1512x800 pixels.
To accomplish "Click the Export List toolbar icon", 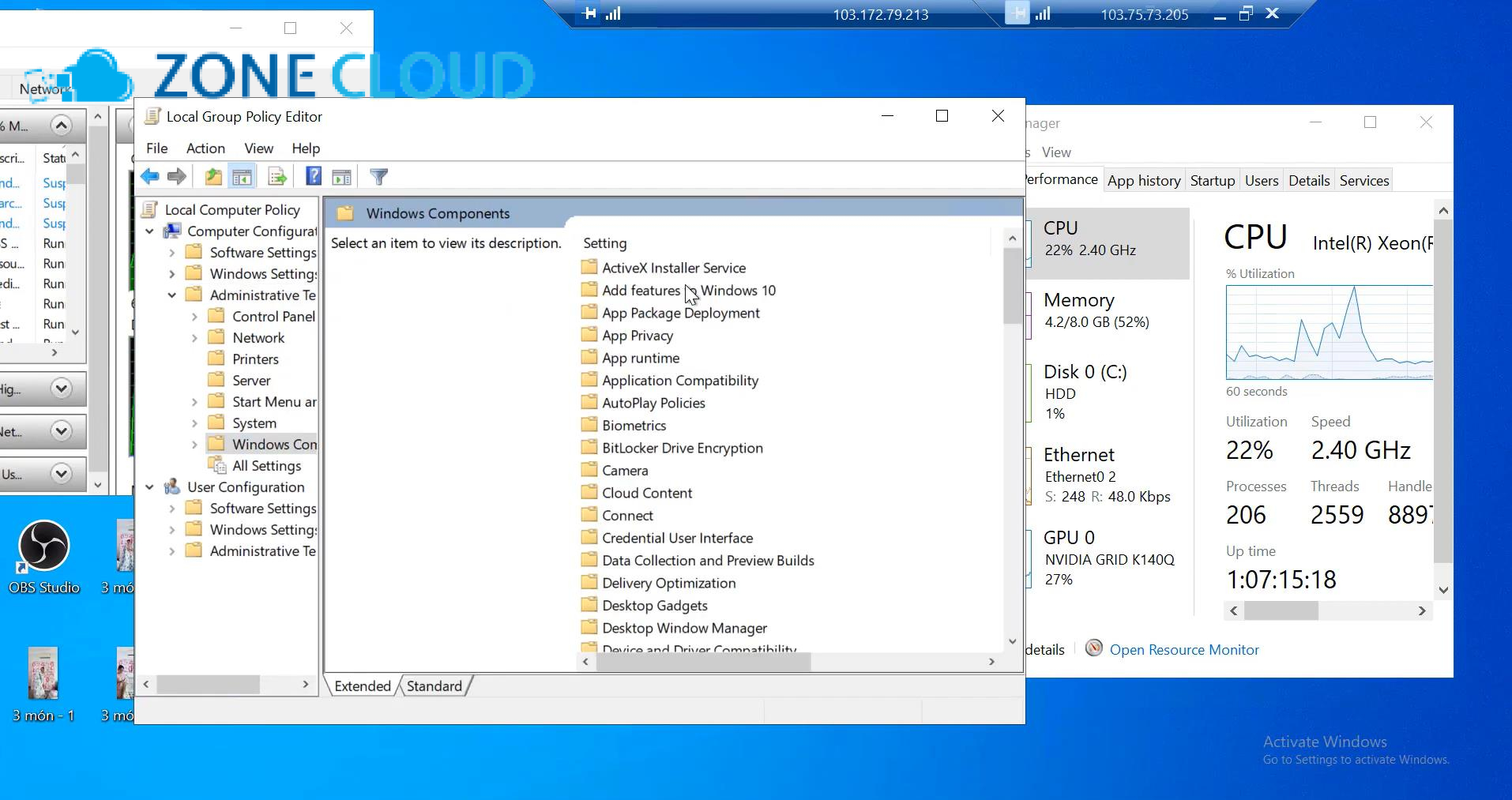I will pyautogui.click(x=277, y=177).
